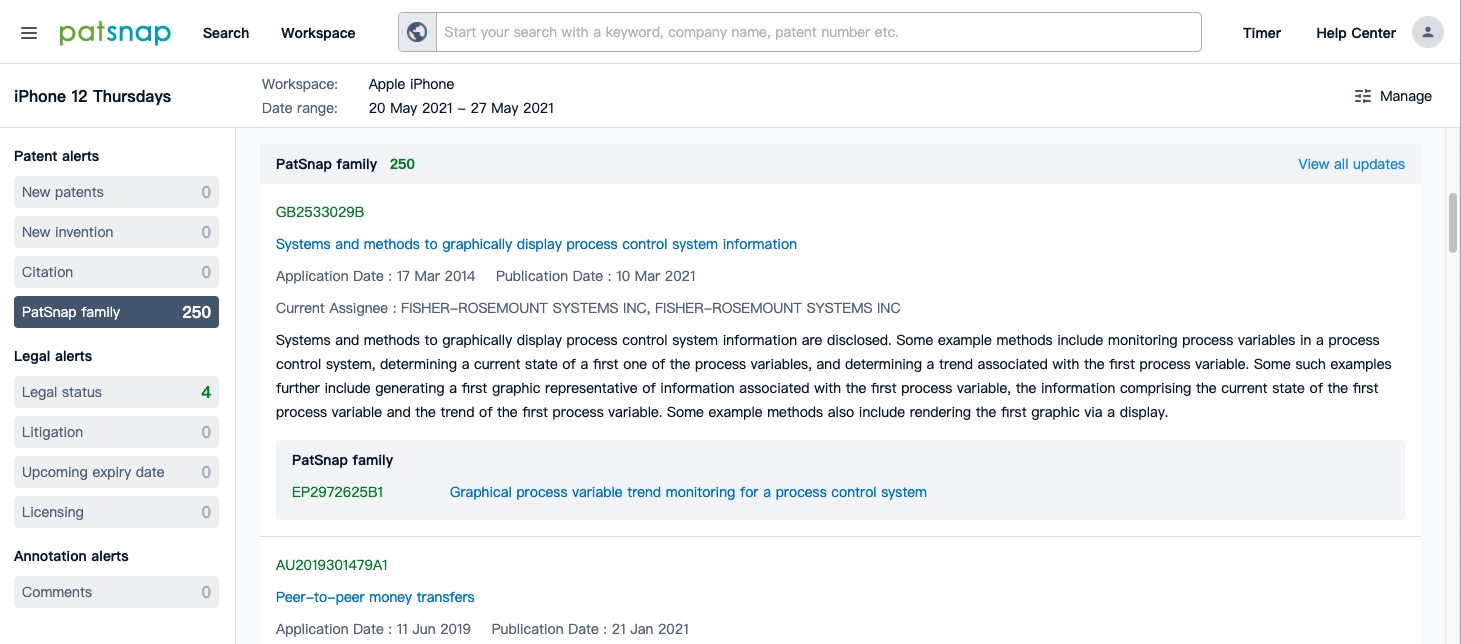Switch to the Workspace section
The image size is (1461, 644).
(x=317, y=33)
